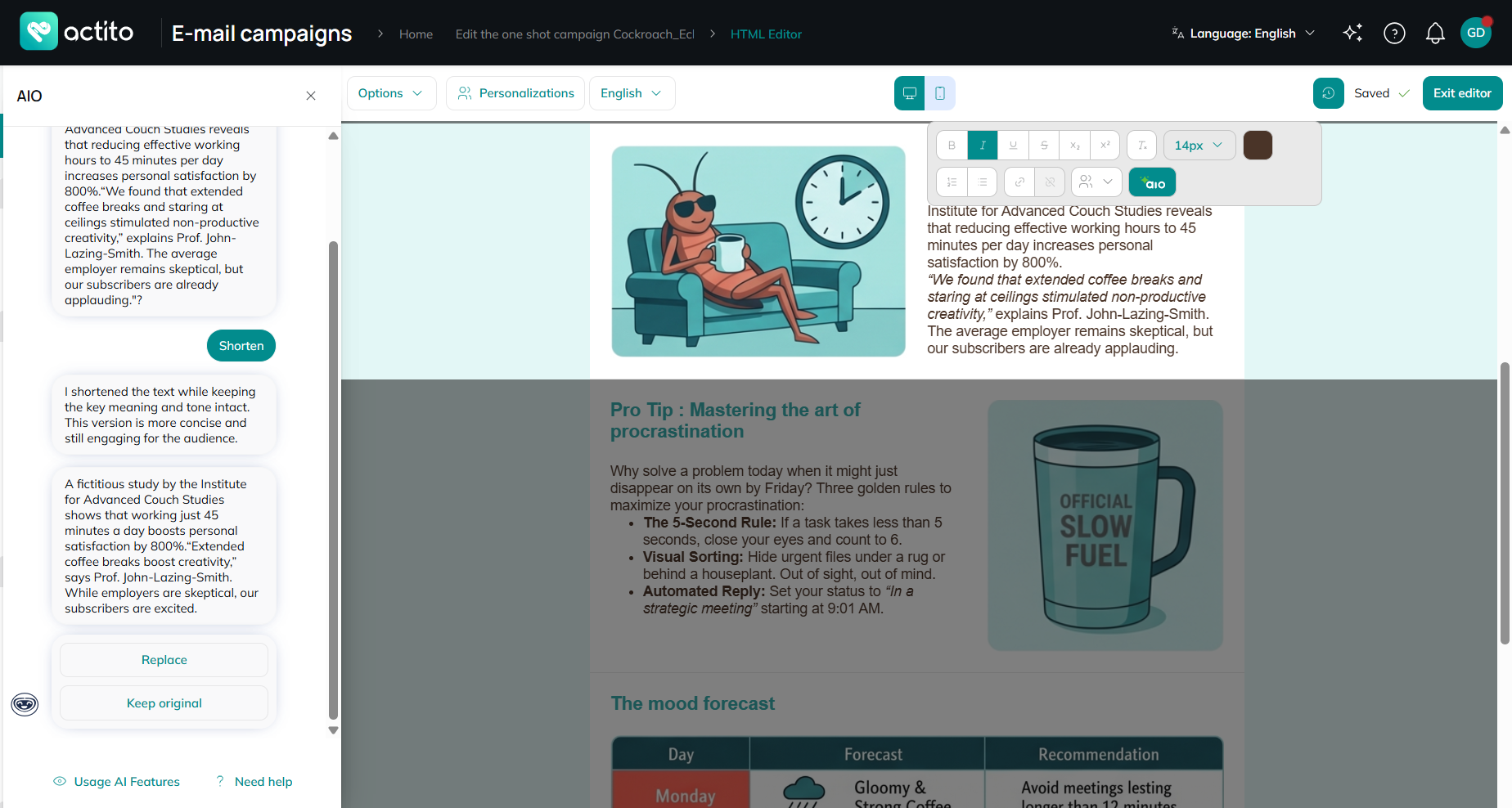Screen dimensions: 1512x808
Task: Change the interface Language: English selector
Action: pos(1243,34)
